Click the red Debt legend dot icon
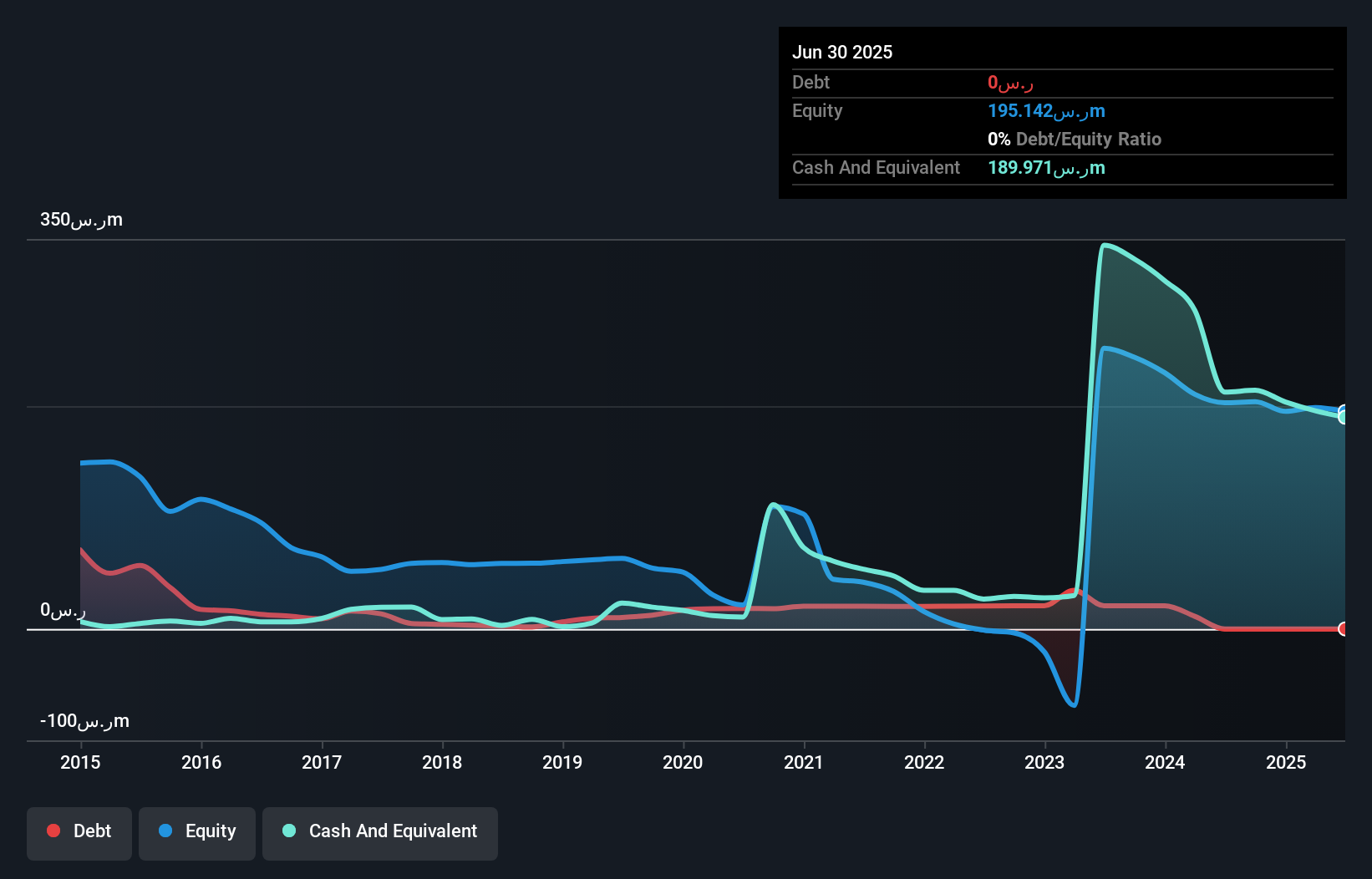The width and height of the screenshot is (1372, 879). click(x=53, y=831)
